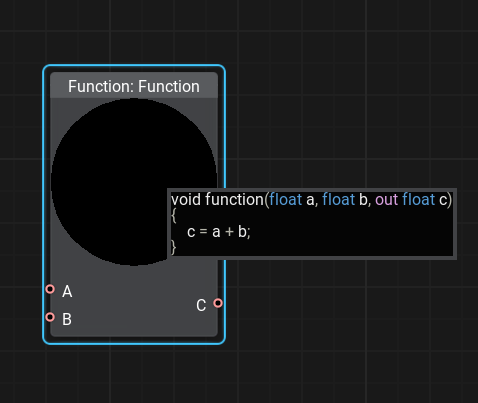Image resolution: width=478 pixels, height=403 pixels.
Task: Click the B input label
Action: pos(67,319)
